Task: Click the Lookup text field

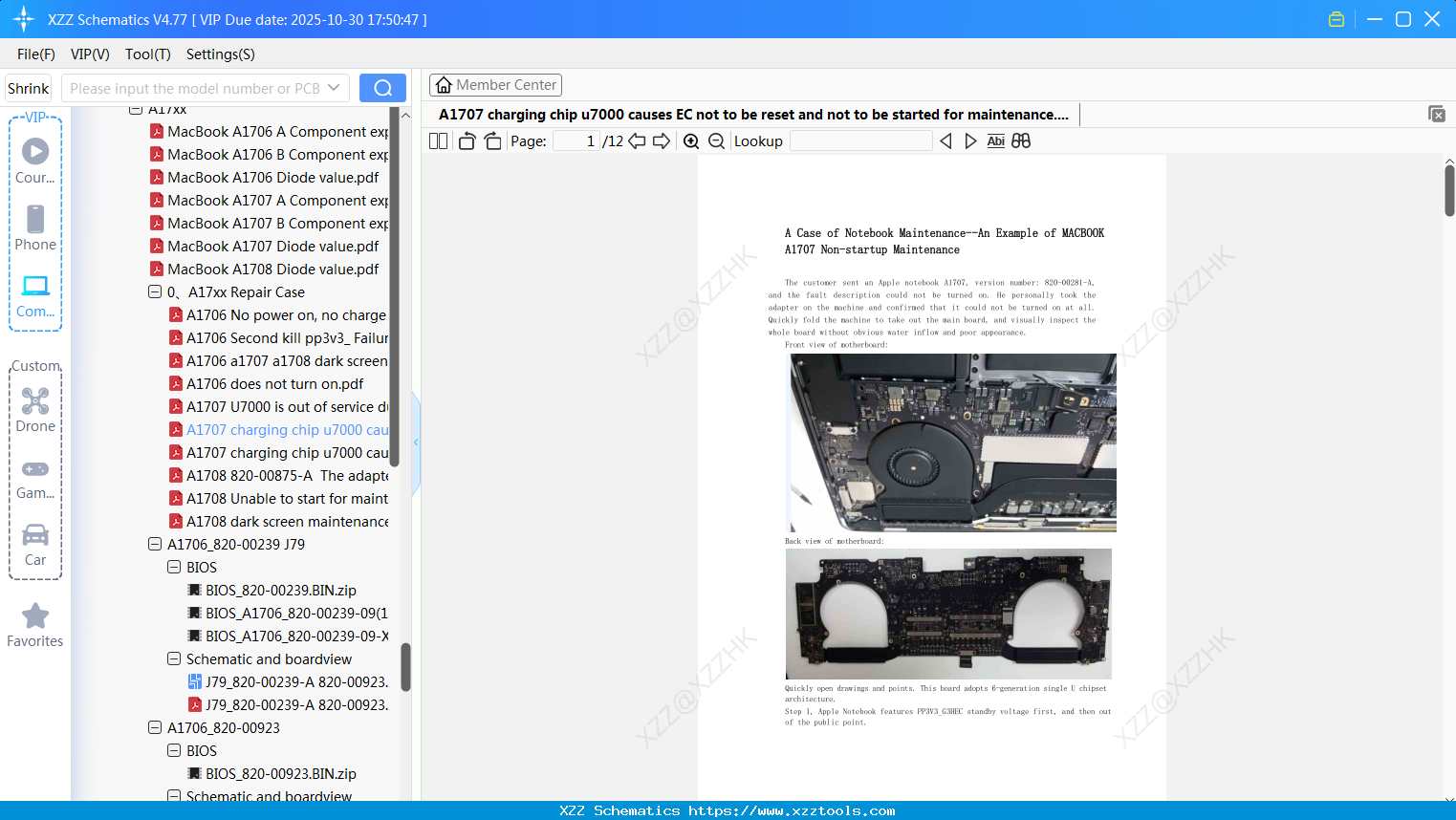Action: coord(861,141)
